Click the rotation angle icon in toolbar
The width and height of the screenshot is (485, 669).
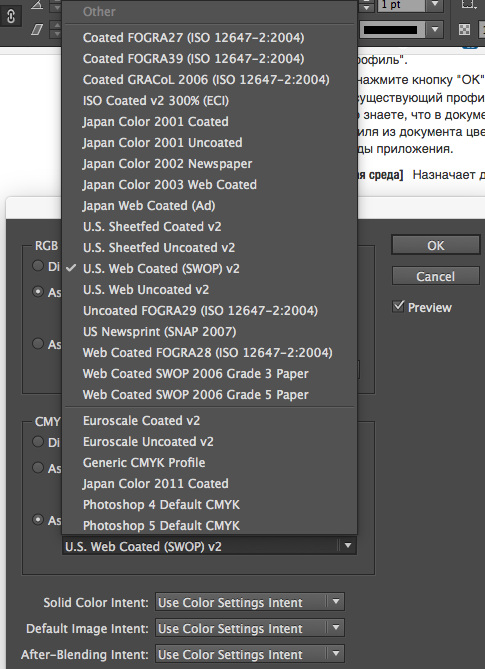(x=38, y=5)
